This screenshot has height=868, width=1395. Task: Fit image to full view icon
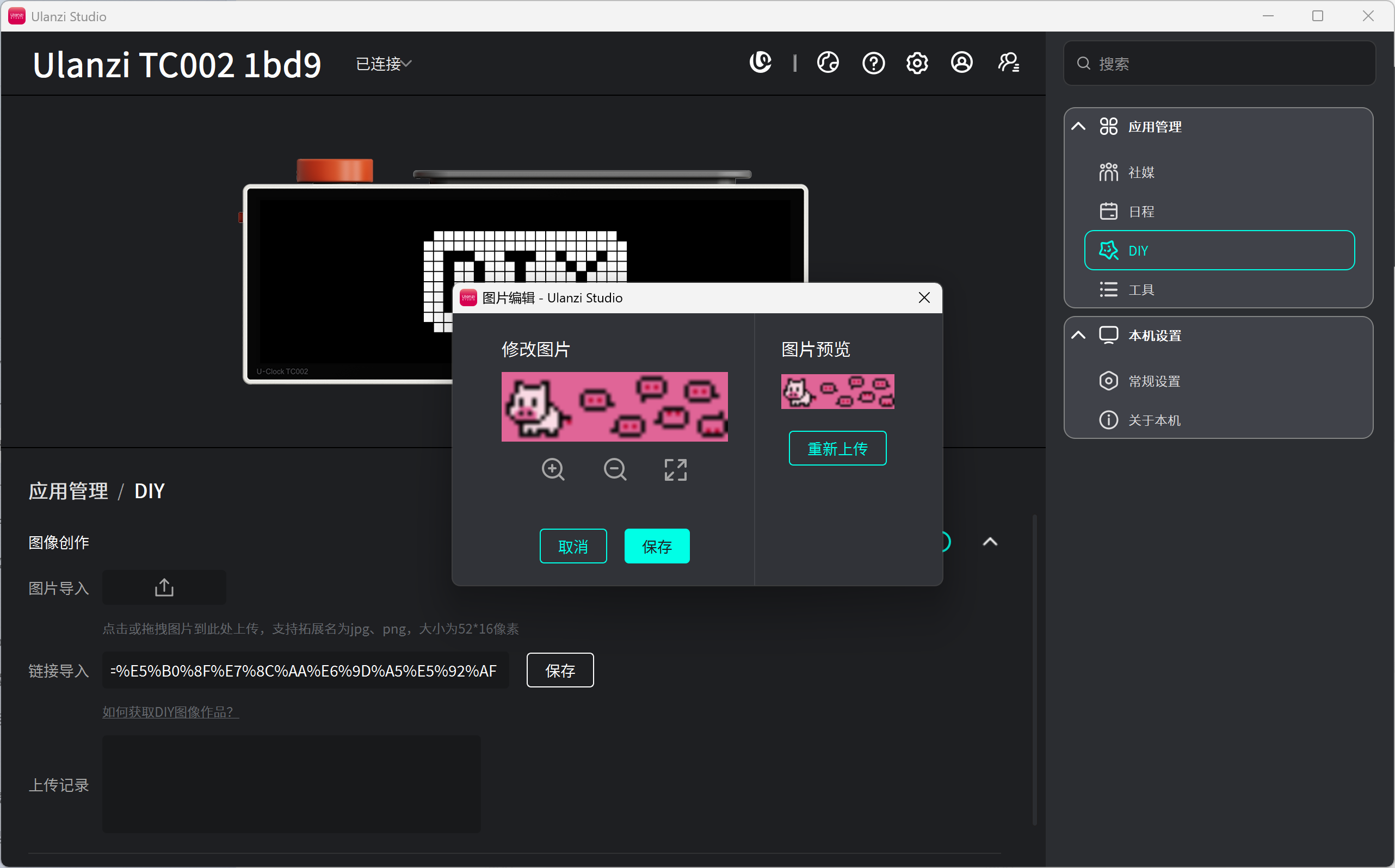coord(675,469)
